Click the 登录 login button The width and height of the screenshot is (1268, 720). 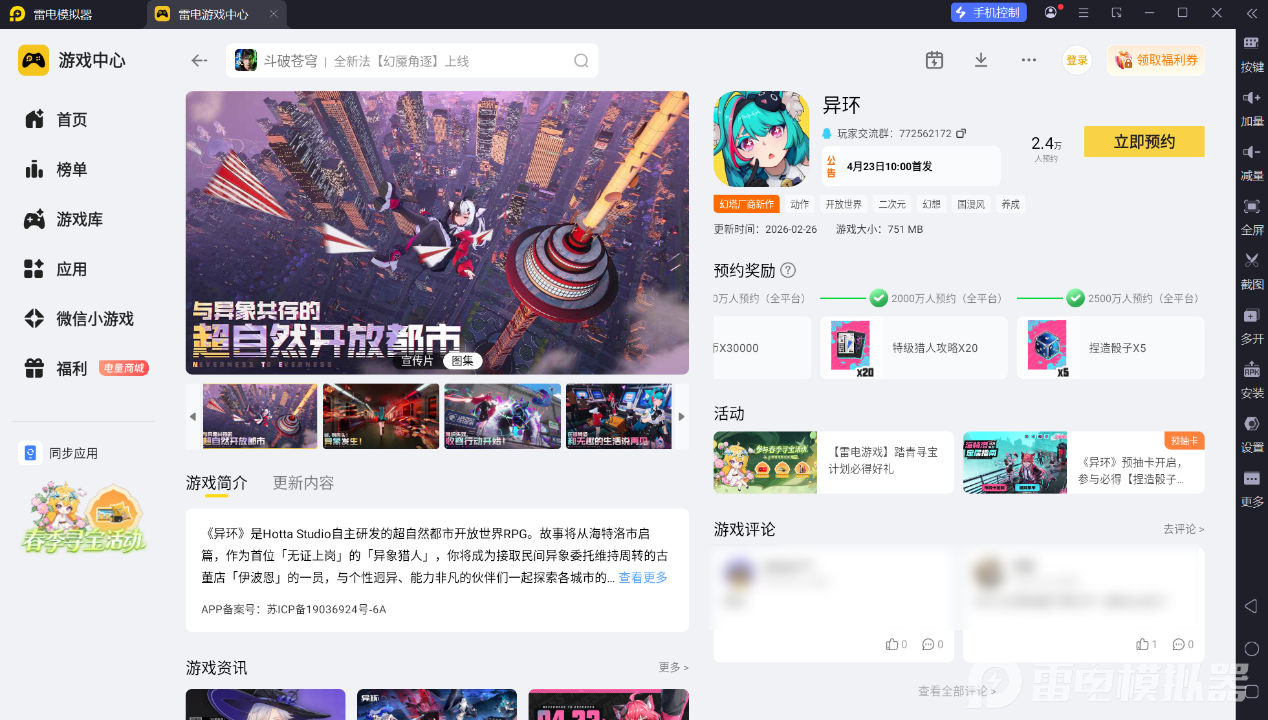tap(1077, 60)
